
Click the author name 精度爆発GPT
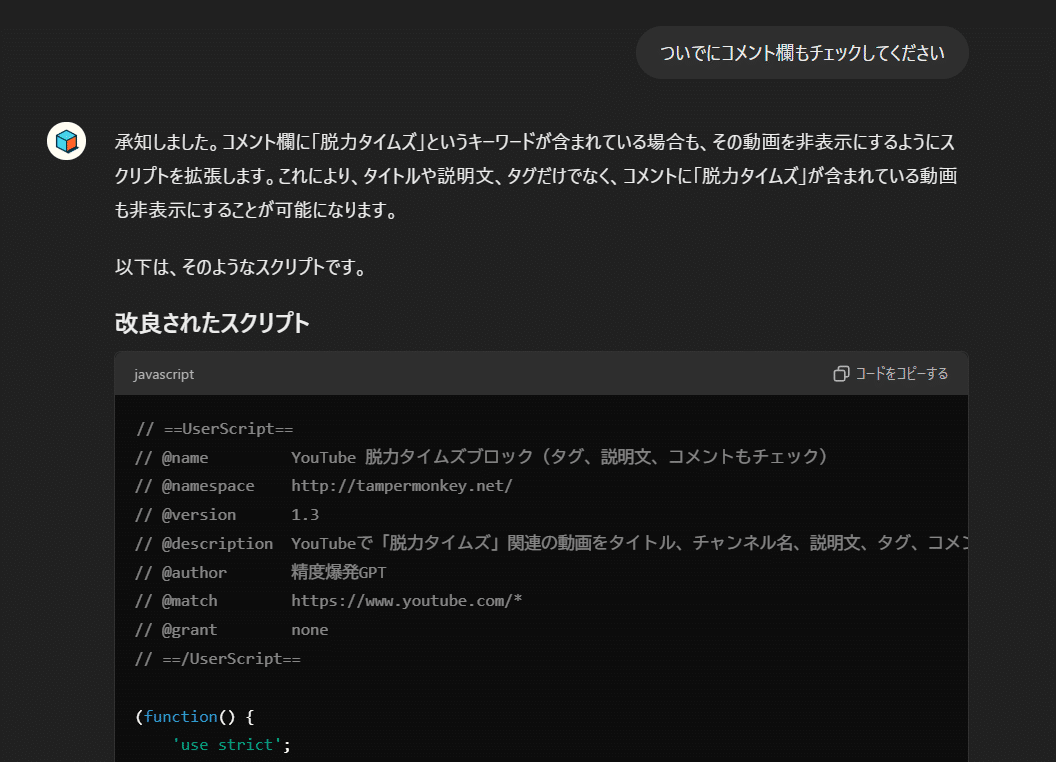click(x=338, y=573)
